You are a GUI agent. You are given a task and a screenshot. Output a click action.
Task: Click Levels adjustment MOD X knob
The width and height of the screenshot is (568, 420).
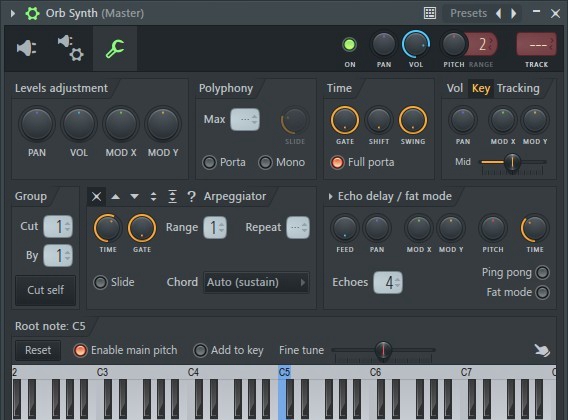point(121,124)
